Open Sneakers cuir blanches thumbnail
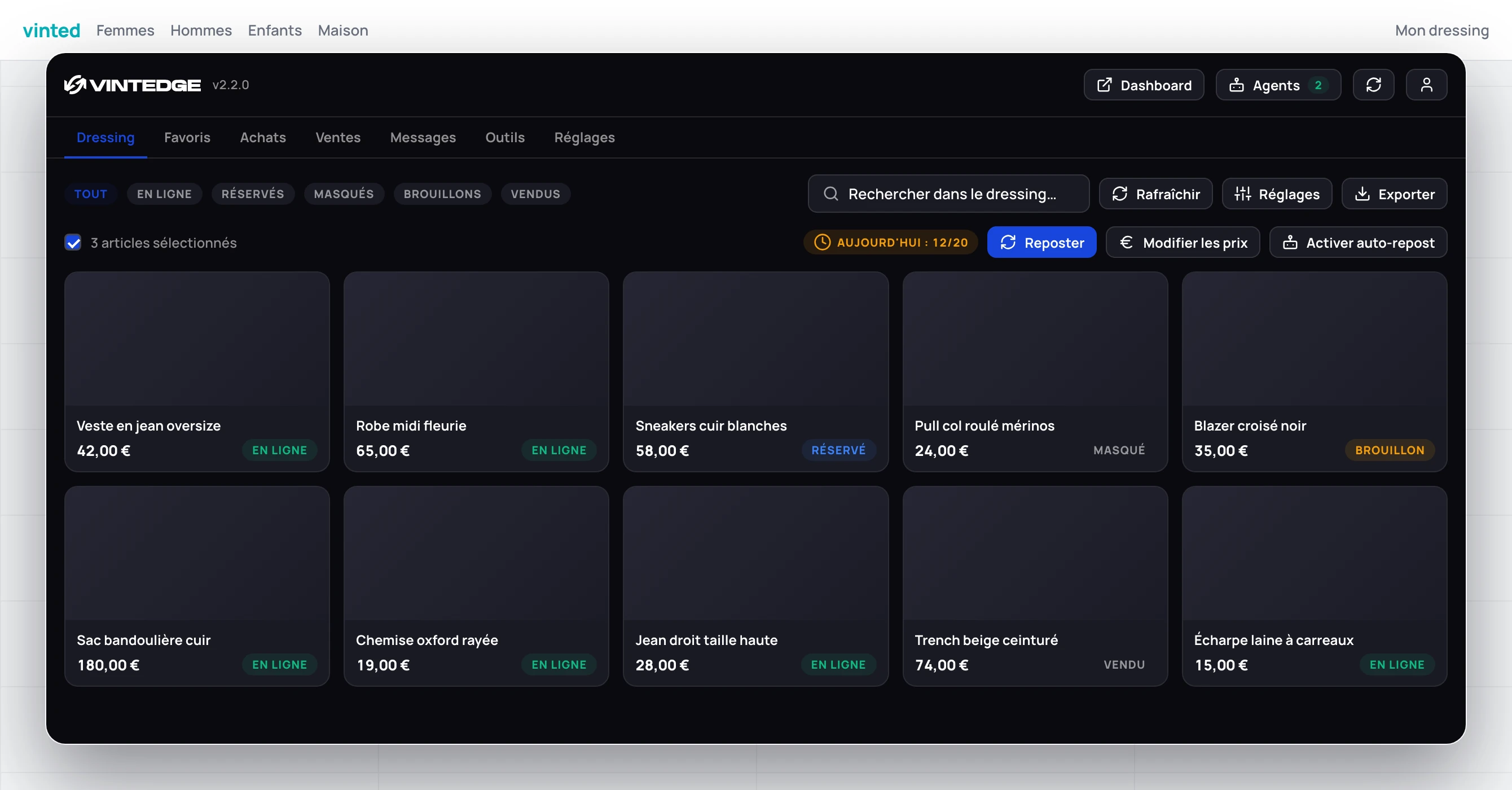 tap(755, 339)
